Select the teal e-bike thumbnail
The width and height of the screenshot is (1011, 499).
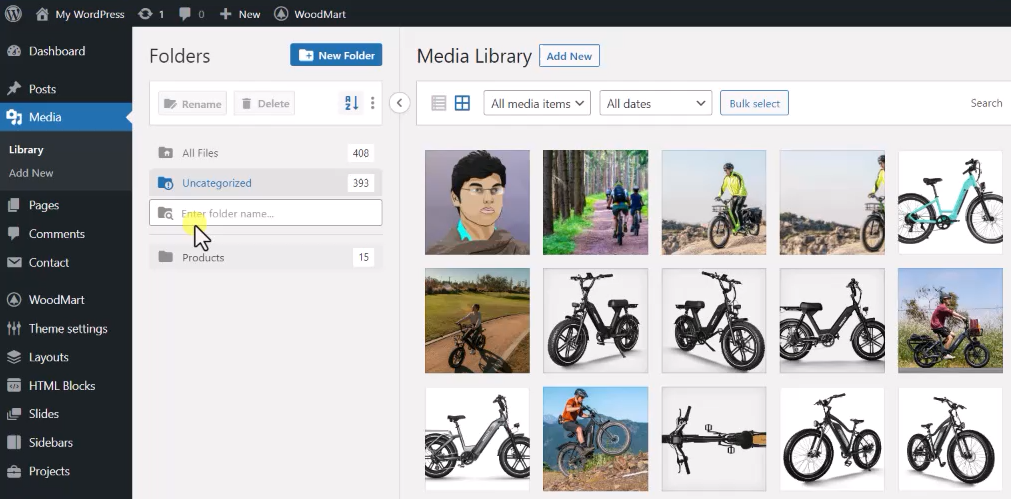949,202
